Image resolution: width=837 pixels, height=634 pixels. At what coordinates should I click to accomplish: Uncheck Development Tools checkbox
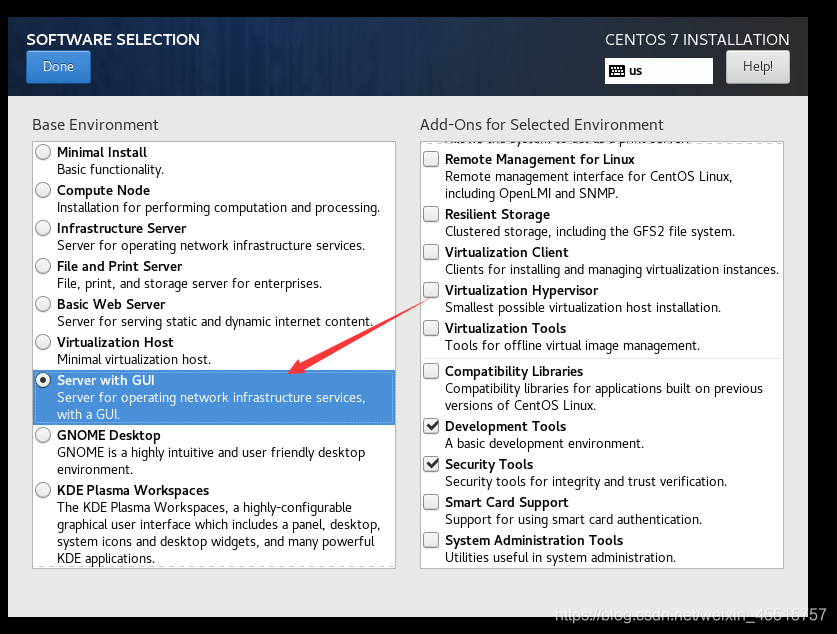click(x=431, y=426)
